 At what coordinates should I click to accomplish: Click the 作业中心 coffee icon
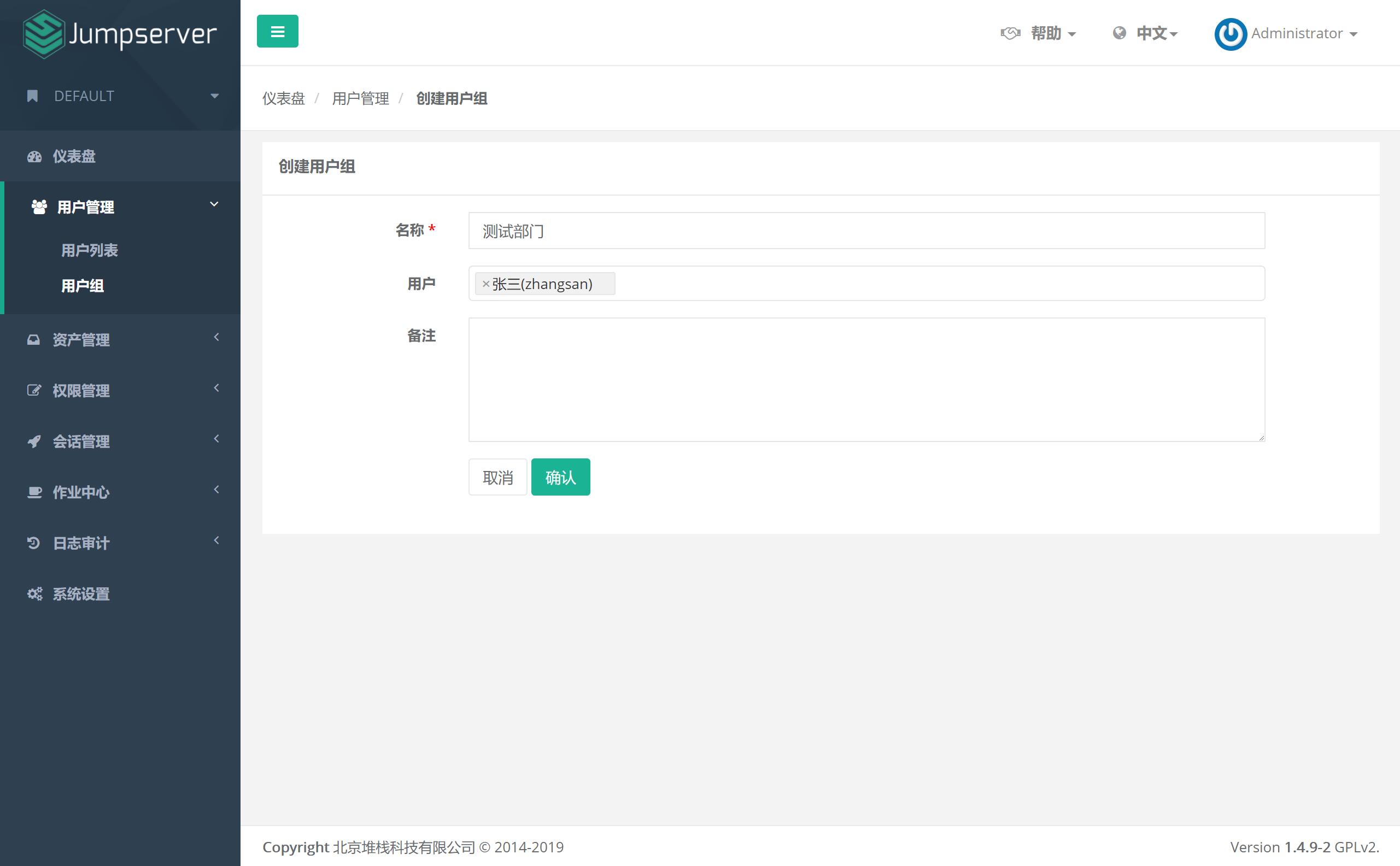click(x=34, y=492)
